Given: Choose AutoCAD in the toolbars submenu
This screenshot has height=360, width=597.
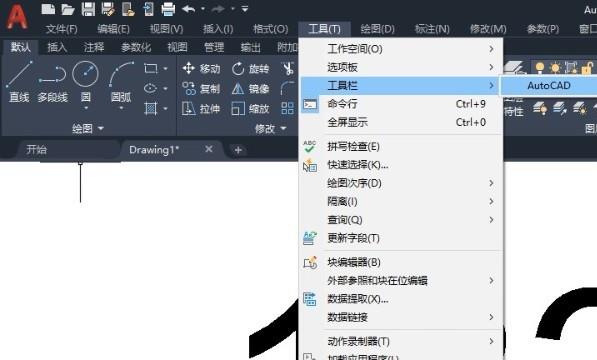Looking at the screenshot, I should tap(548, 86).
